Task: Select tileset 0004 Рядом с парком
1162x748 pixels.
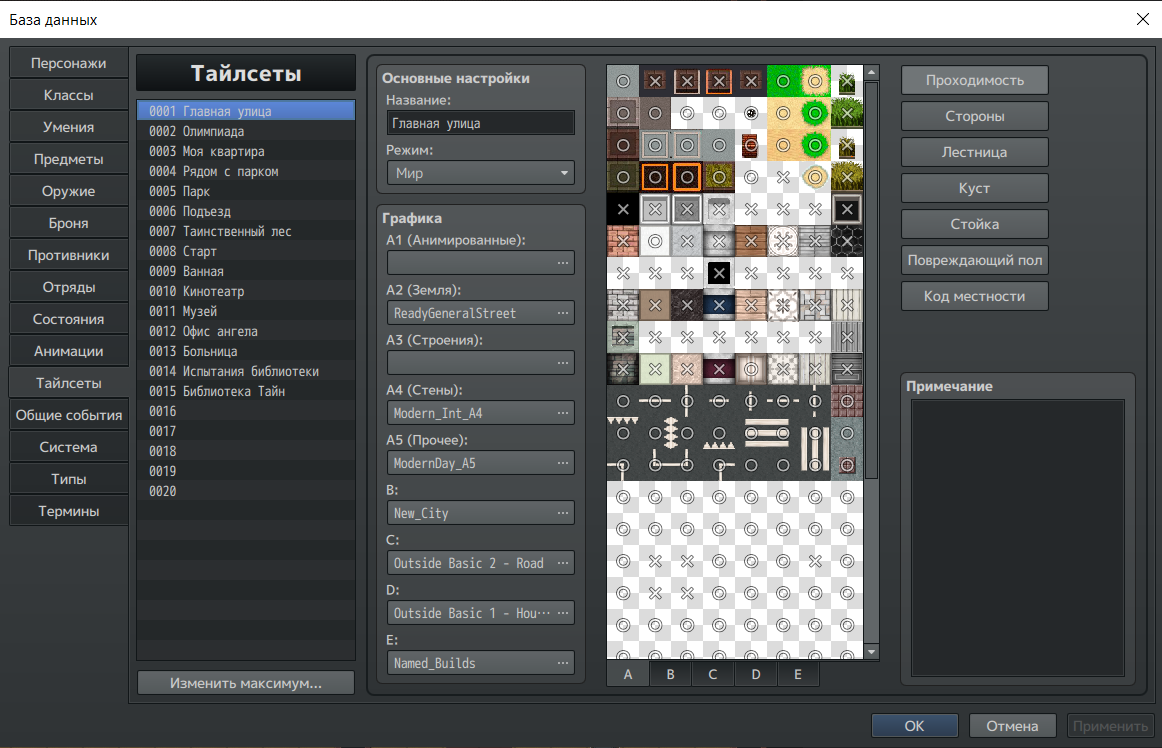Action: pos(246,171)
